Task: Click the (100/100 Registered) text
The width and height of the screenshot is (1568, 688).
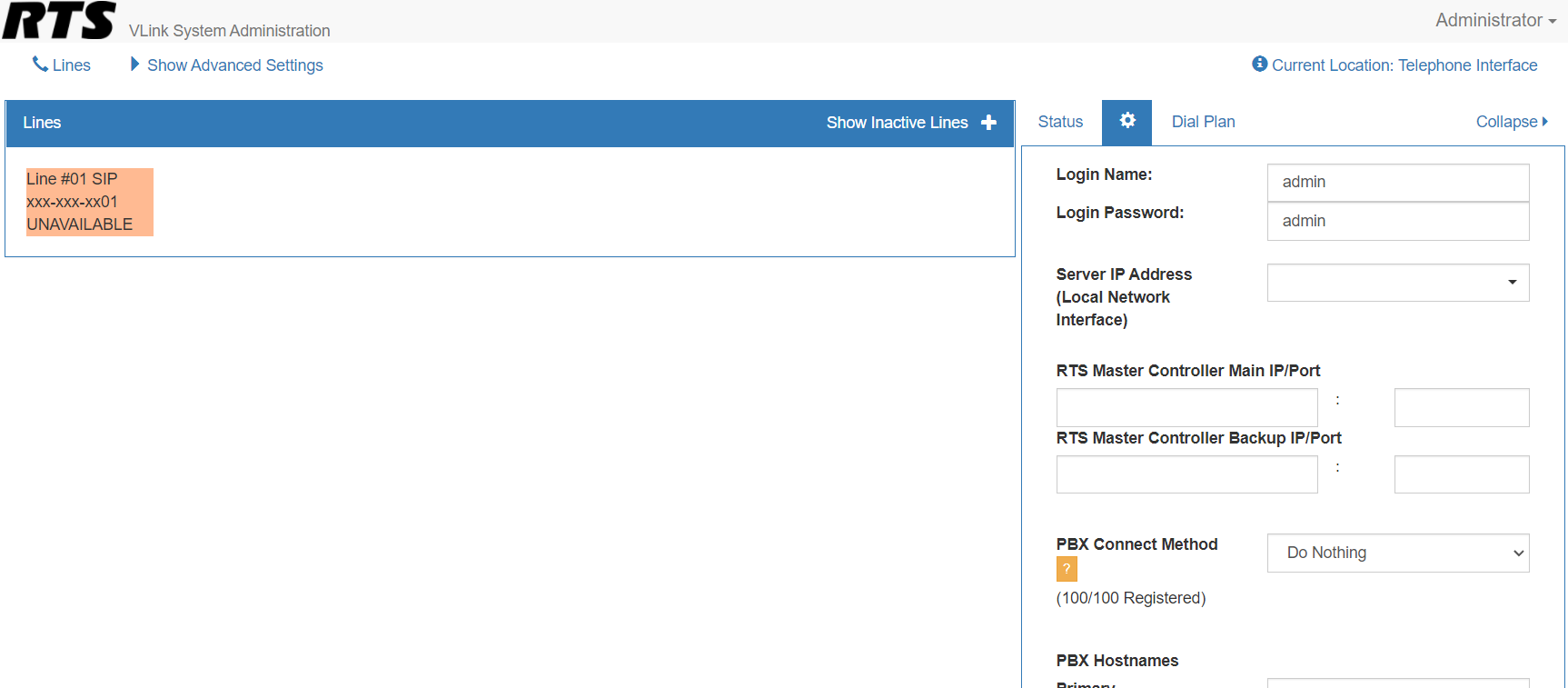Action: tap(1131, 598)
